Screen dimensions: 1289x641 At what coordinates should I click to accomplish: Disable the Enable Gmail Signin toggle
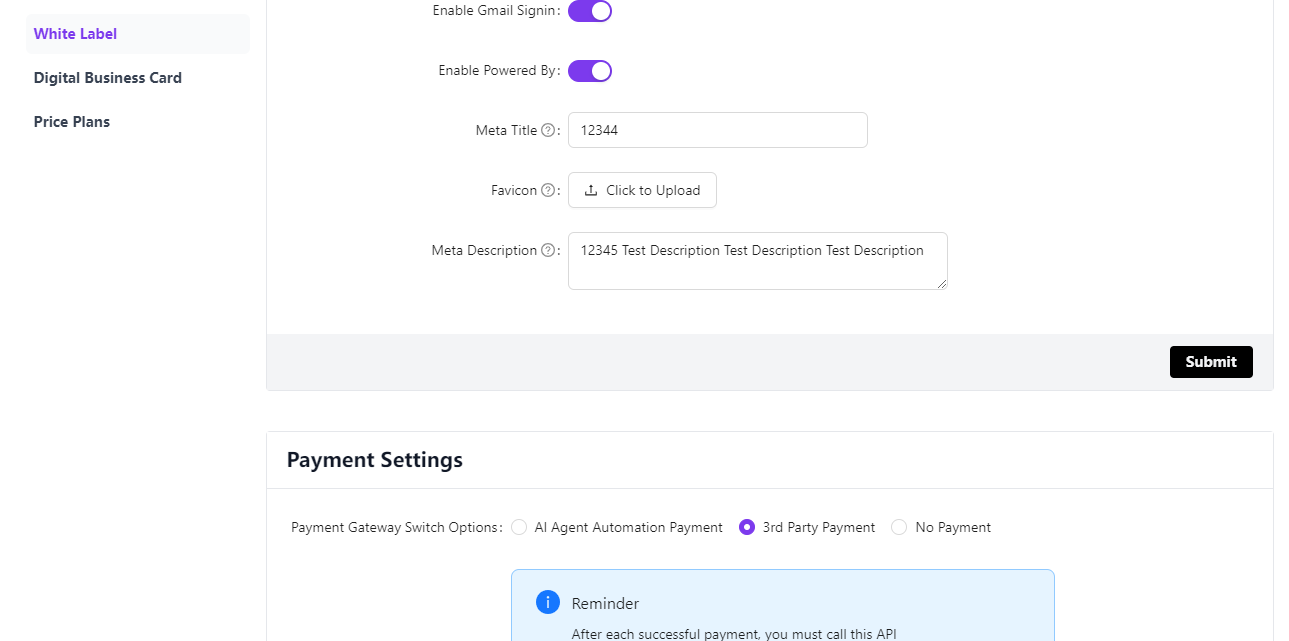pyautogui.click(x=590, y=11)
